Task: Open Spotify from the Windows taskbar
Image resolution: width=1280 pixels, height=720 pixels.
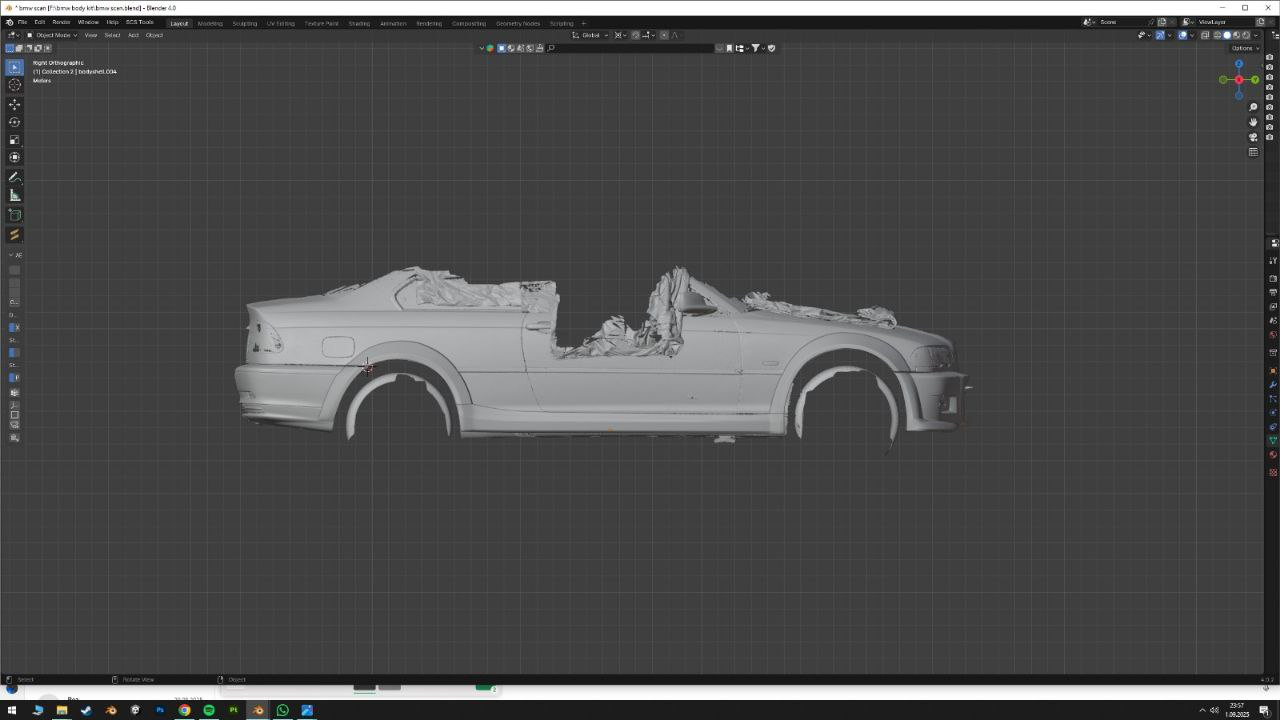Action: [x=209, y=710]
